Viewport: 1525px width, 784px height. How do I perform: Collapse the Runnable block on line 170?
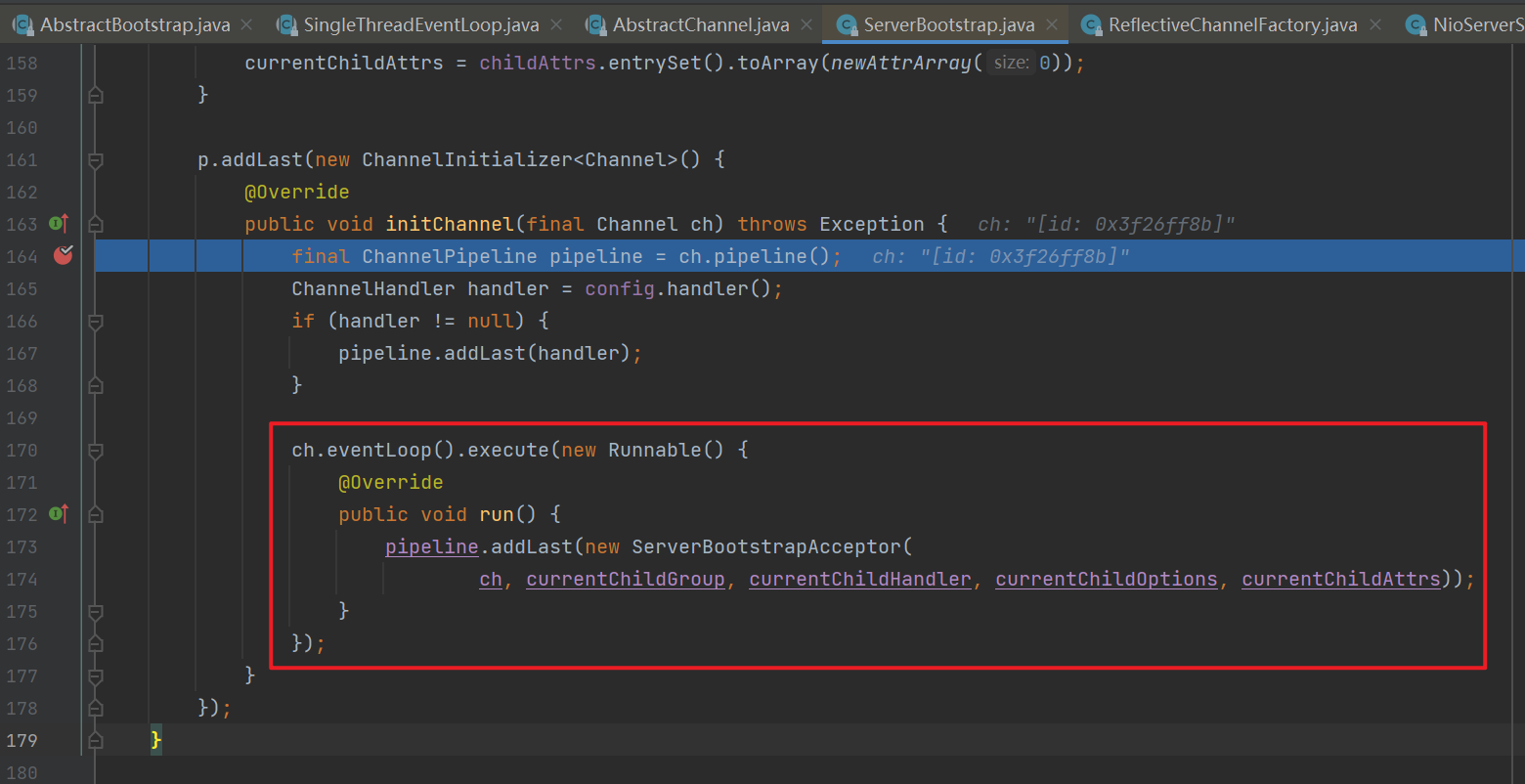point(95,450)
